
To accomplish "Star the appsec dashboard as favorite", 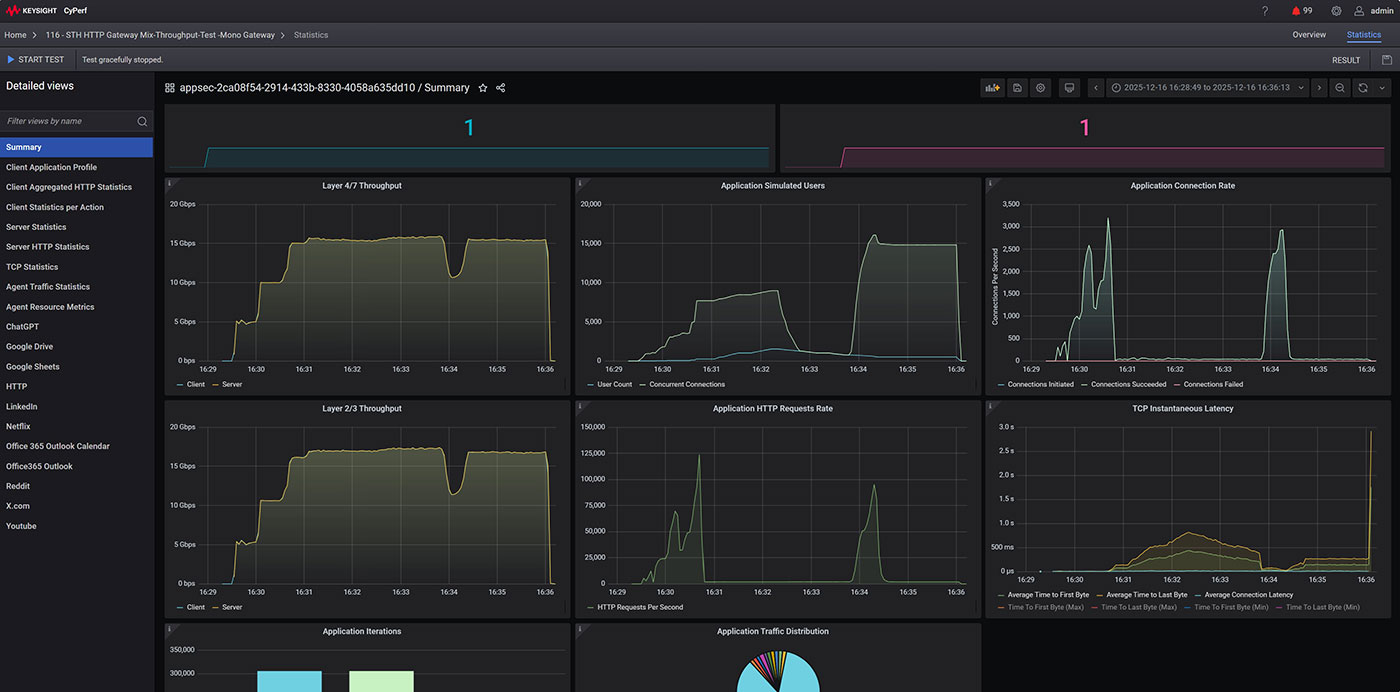I will point(483,88).
